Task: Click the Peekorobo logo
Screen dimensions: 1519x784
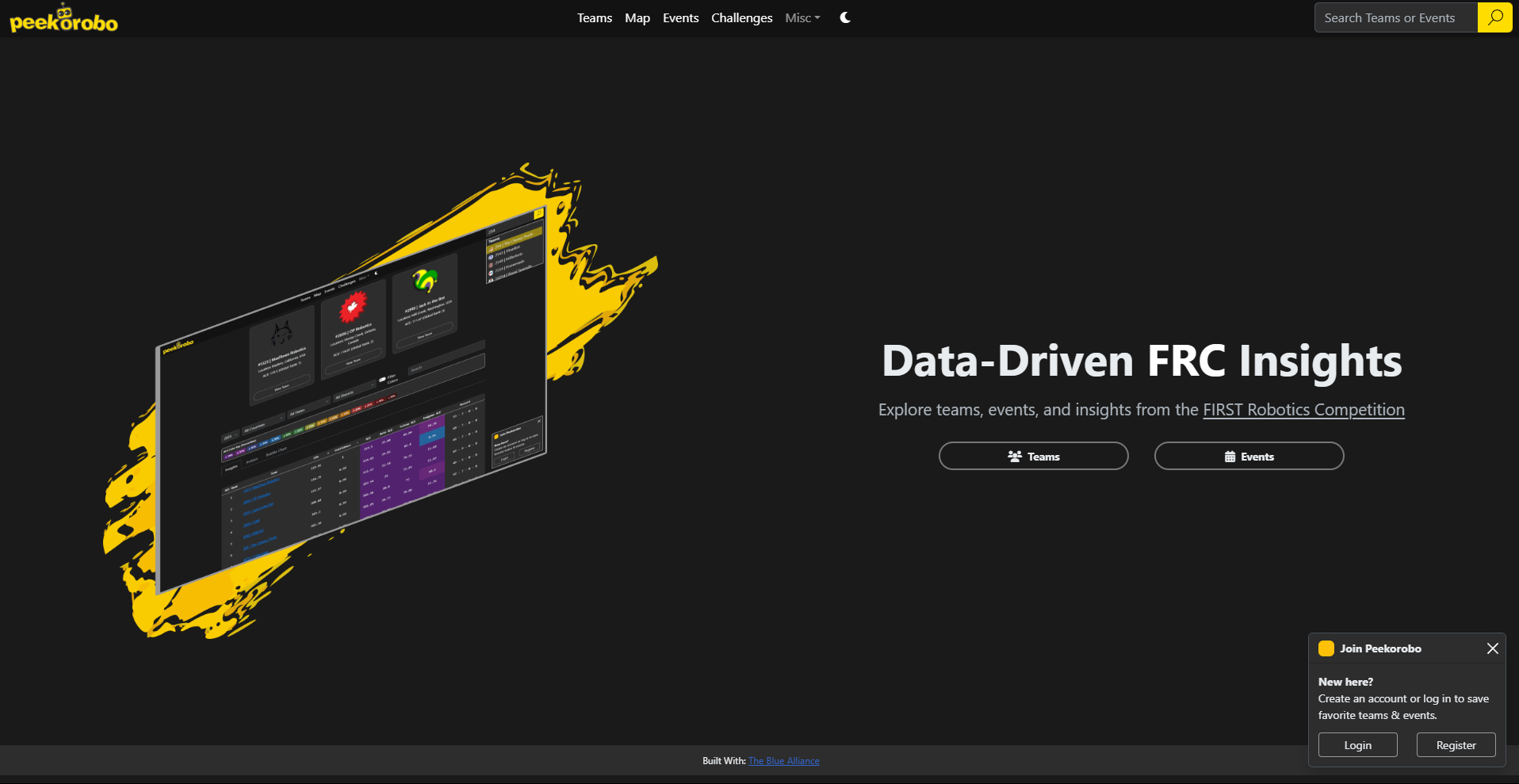Action: 63,18
